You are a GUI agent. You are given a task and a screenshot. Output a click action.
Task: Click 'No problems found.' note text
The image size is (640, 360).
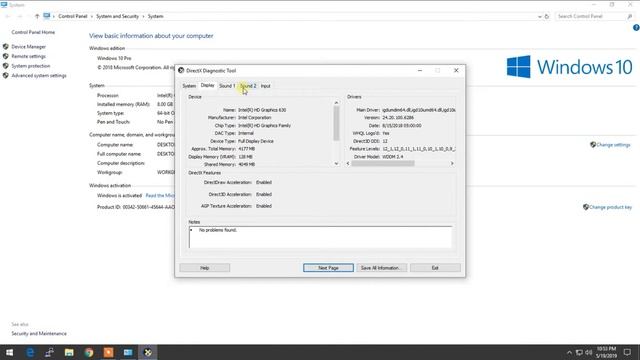point(218,230)
